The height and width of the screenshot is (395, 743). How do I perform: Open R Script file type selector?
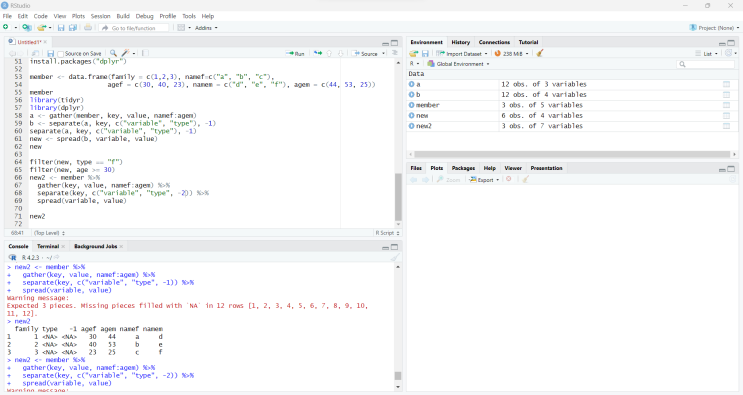[388, 233]
